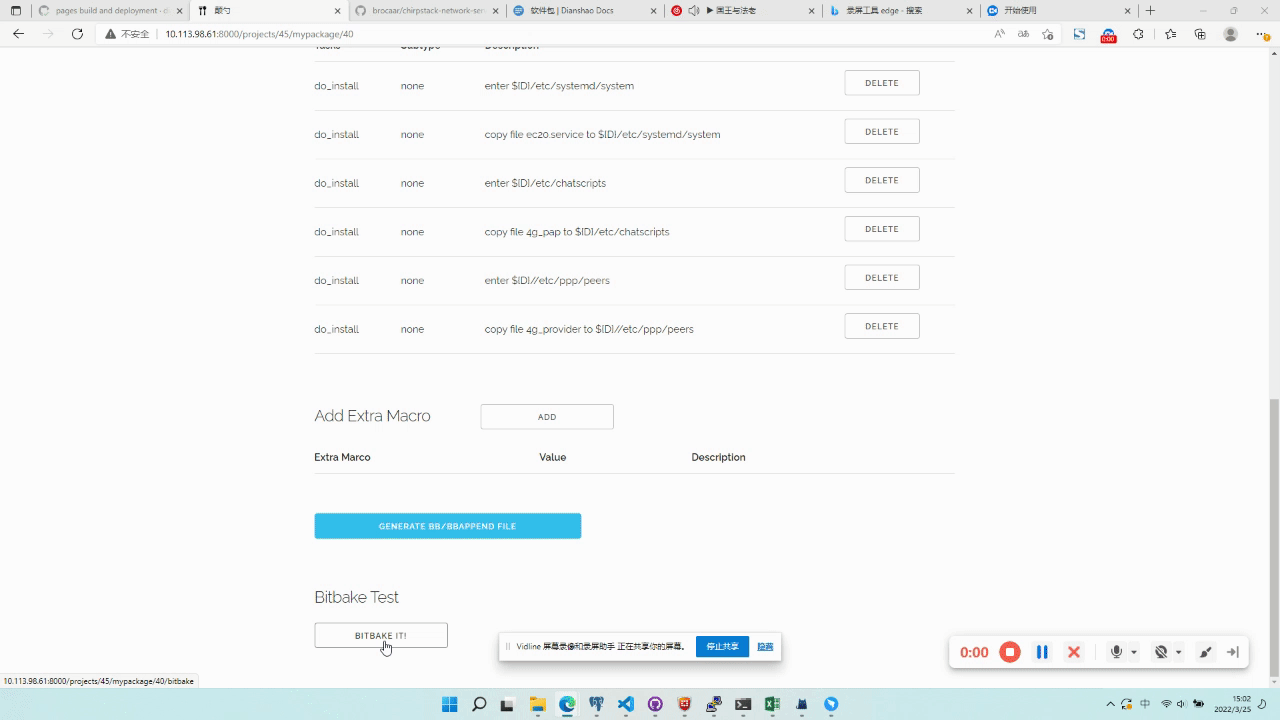Screen dimensions: 1280x720
Task: Open a new browser tab
Action: (1150, 10)
